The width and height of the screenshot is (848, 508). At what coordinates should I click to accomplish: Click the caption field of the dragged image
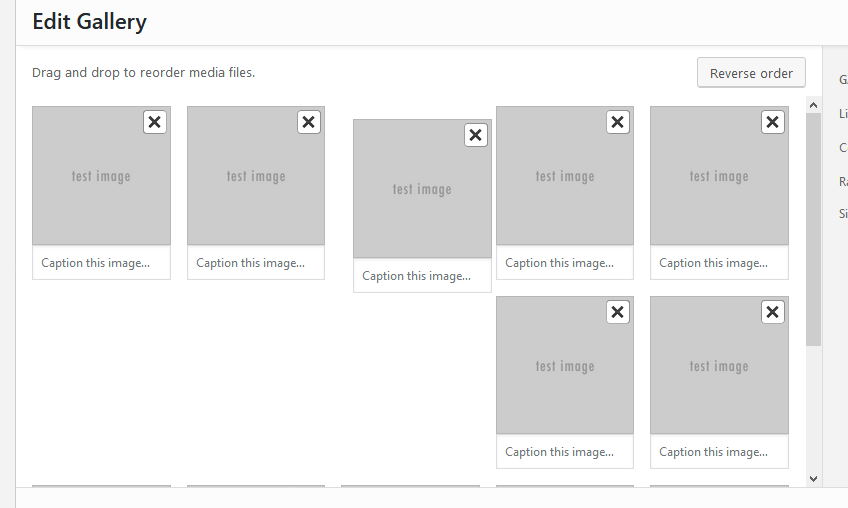[422, 275]
